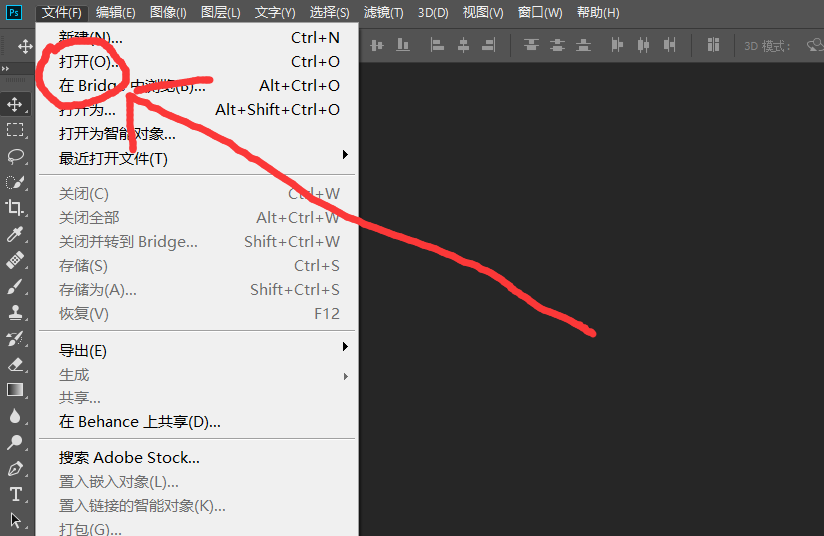Open the 图层(L) menu
Viewport: 824px width, 536px height.
coord(221,12)
